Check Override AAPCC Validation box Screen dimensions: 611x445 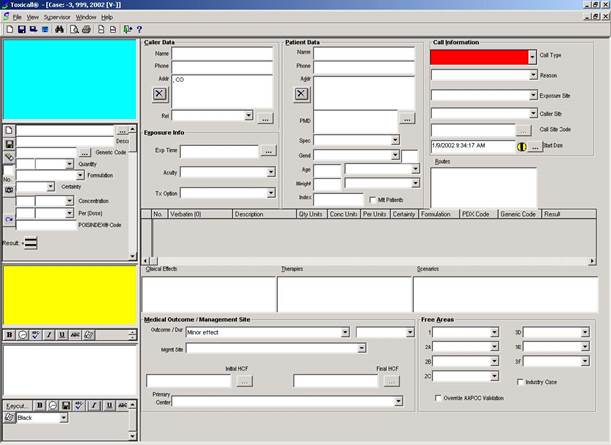point(438,398)
